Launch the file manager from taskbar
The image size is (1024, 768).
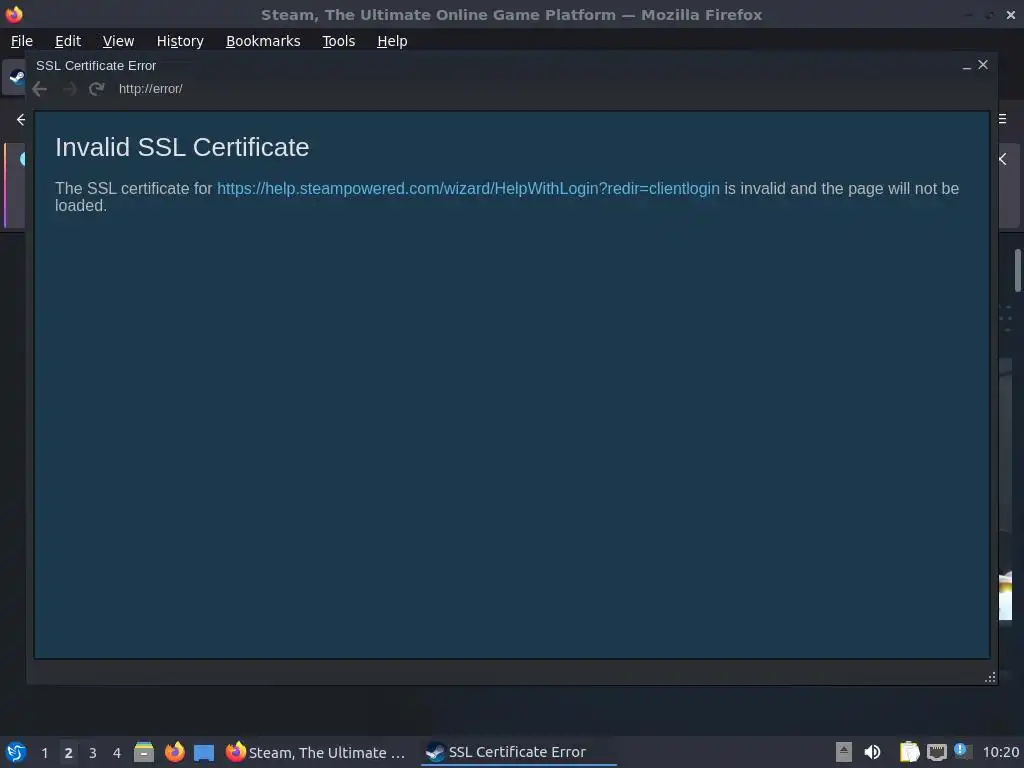coord(144,752)
